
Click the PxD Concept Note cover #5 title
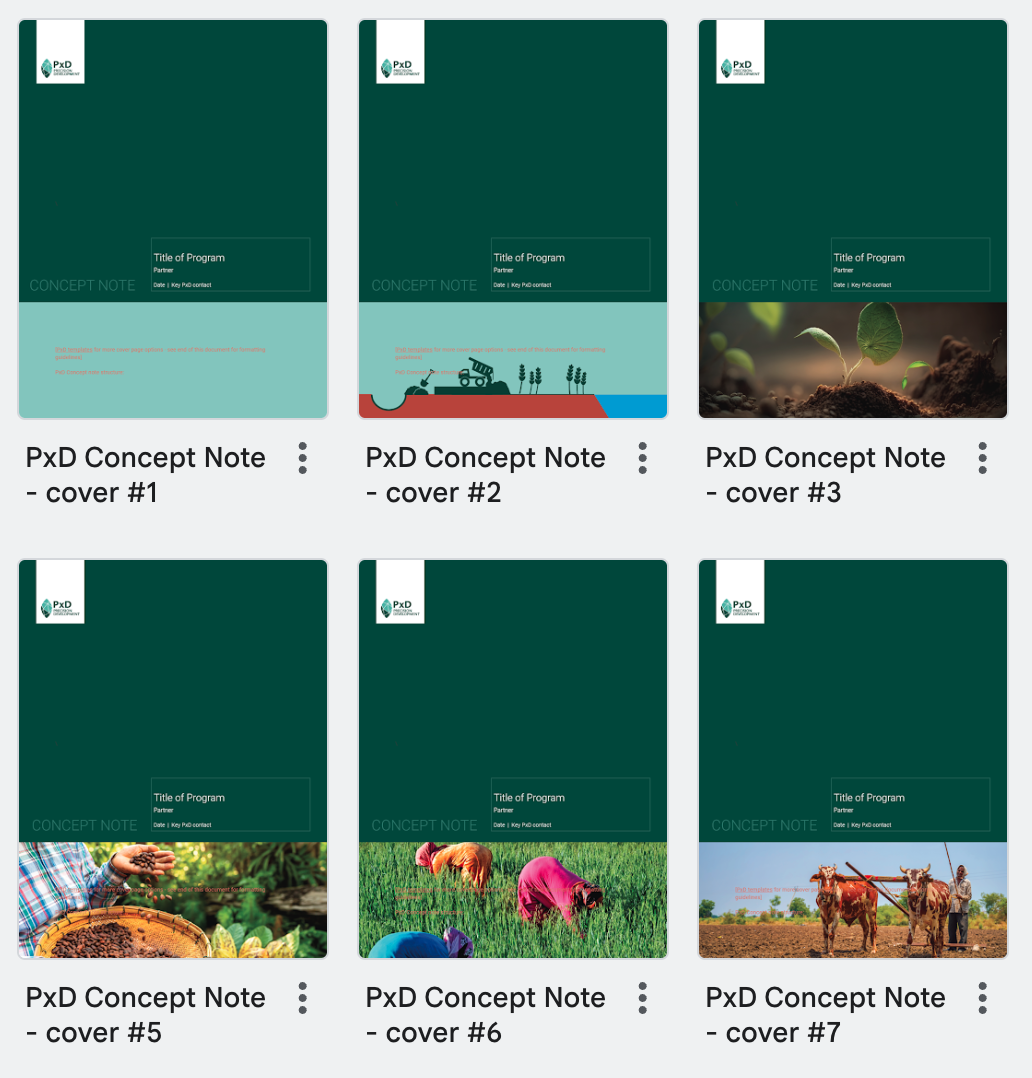(146, 1015)
